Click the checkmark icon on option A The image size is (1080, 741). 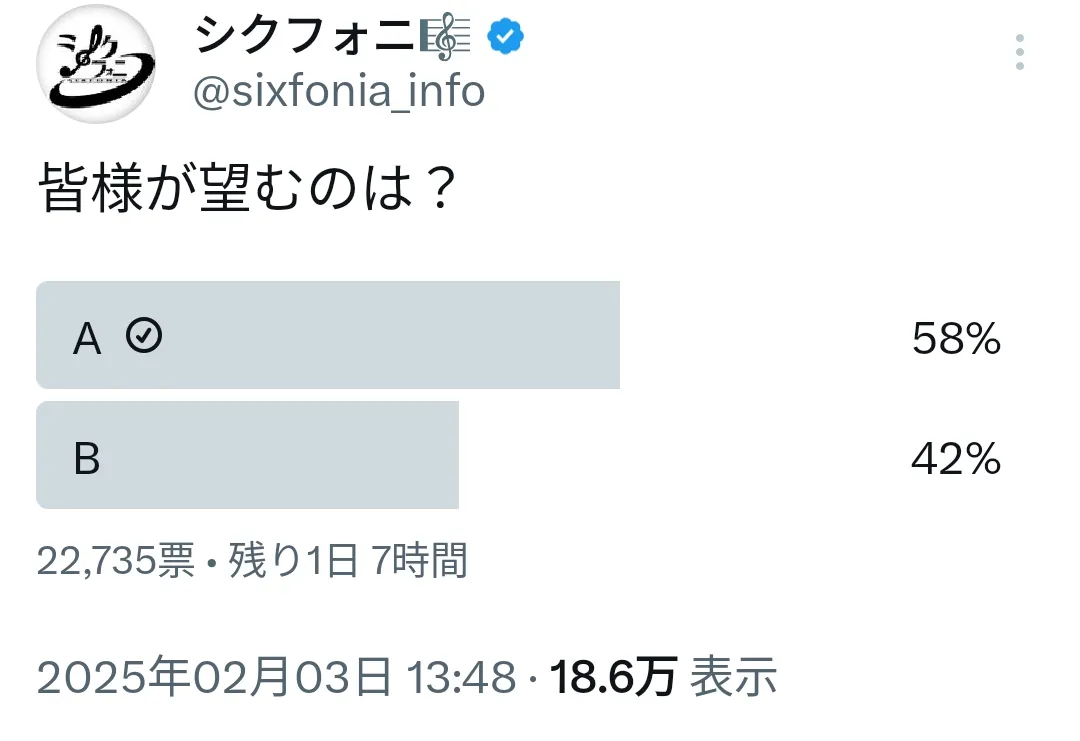(x=144, y=337)
